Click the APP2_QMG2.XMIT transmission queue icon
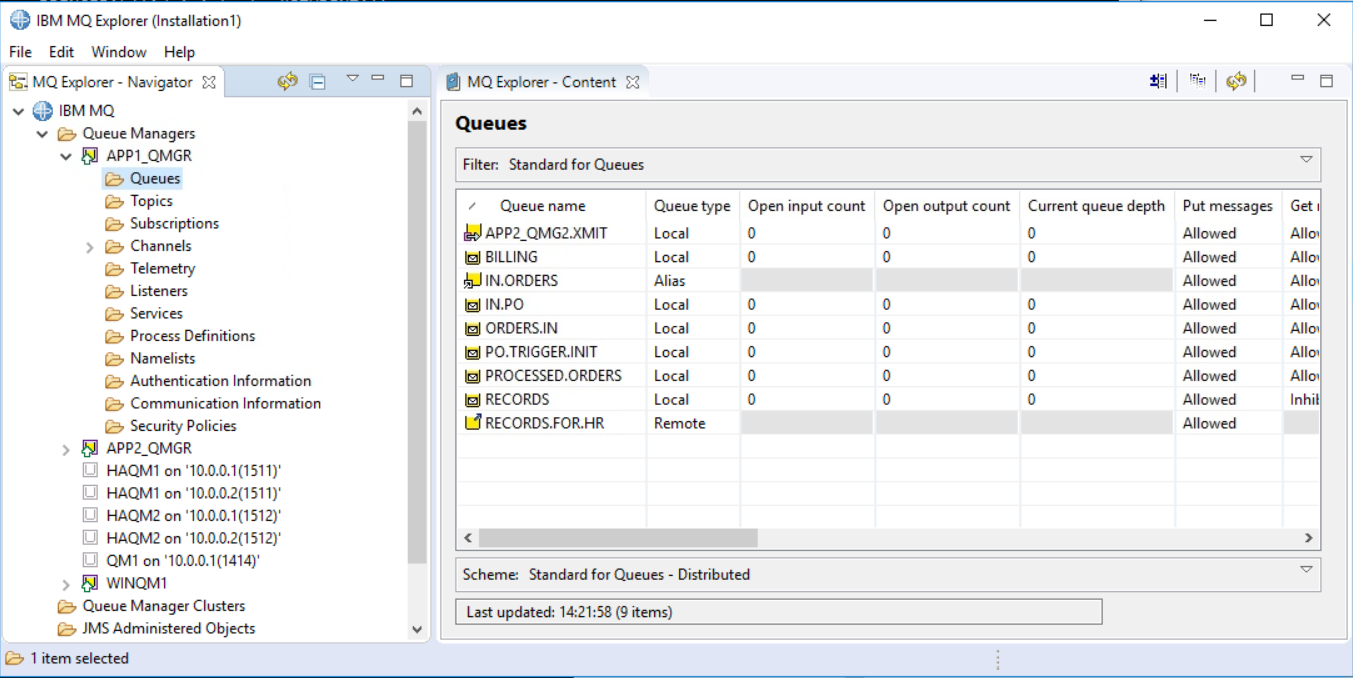The image size is (1353, 678). 472,233
